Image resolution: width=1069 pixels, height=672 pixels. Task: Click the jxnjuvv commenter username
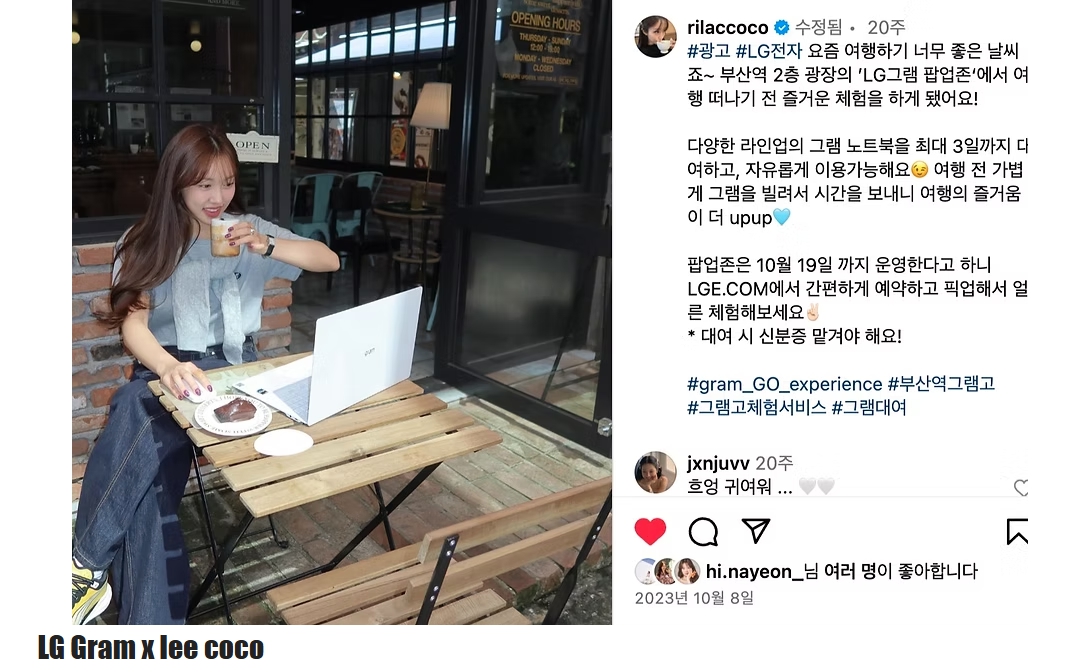pyautogui.click(x=718, y=463)
